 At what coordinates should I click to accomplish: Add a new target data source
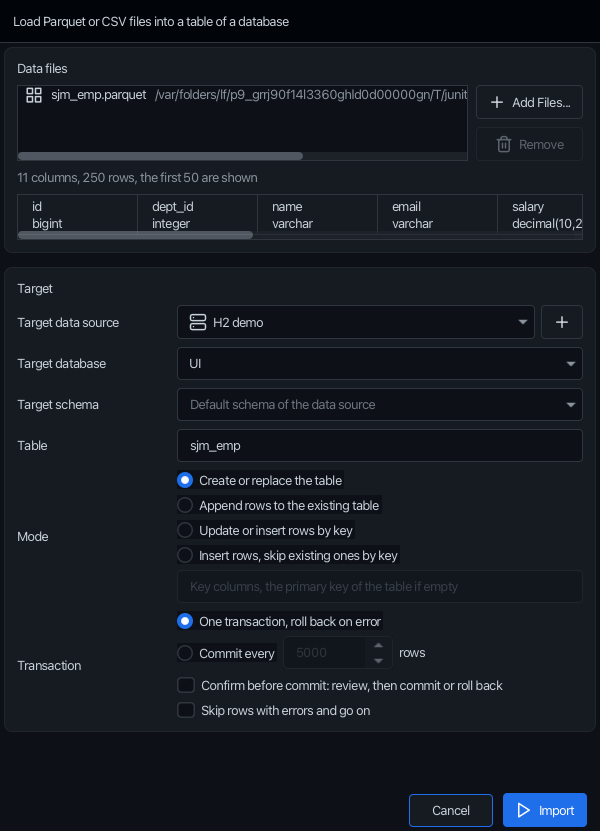(x=562, y=322)
